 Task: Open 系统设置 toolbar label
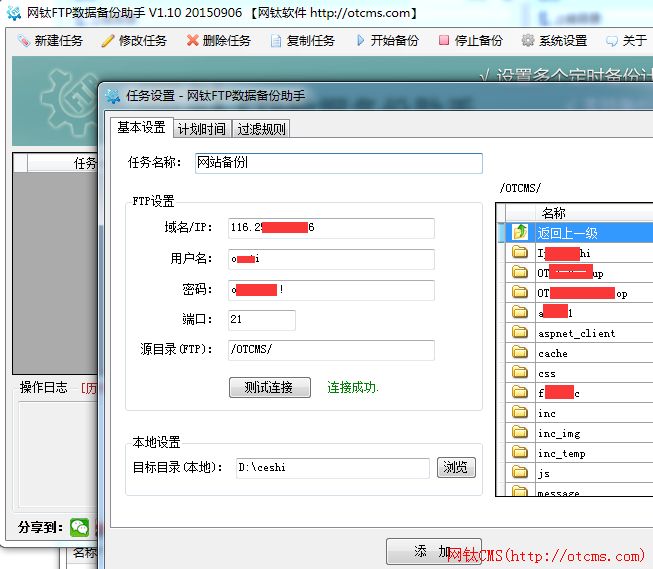(x=563, y=41)
